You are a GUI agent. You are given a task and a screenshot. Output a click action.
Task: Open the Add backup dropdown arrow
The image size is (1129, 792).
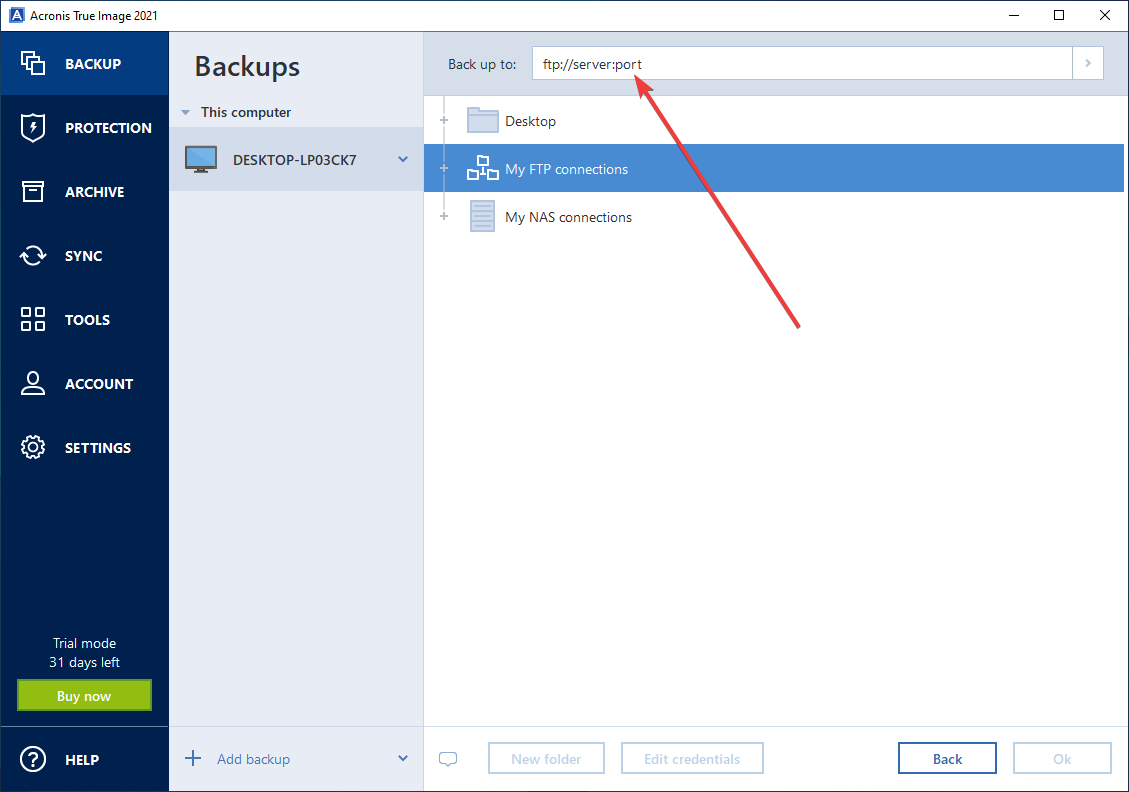coord(403,758)
